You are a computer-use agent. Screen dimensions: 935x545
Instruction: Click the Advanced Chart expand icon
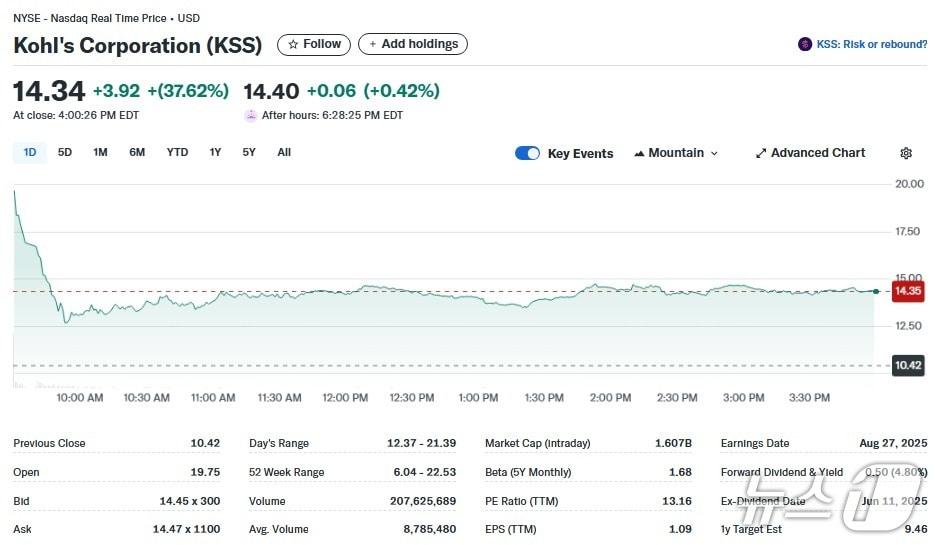[761, 153]
